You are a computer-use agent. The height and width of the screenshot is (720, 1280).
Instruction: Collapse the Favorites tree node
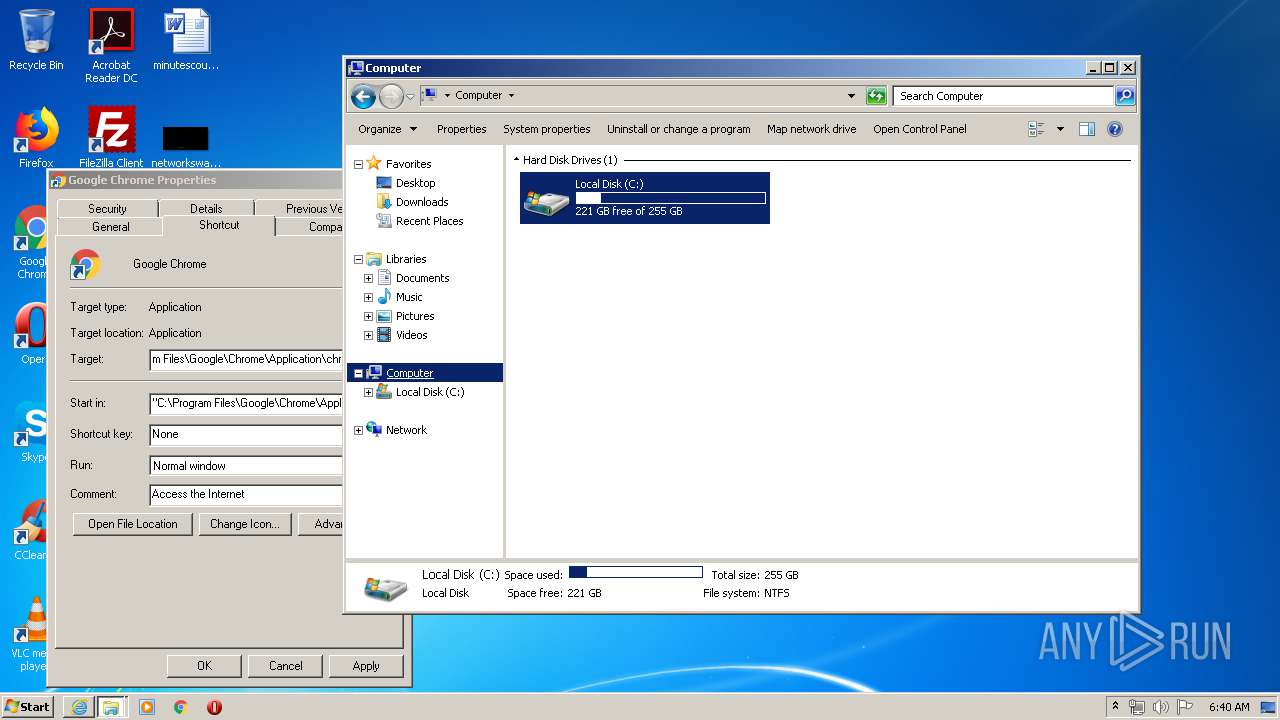coord(358,164)
